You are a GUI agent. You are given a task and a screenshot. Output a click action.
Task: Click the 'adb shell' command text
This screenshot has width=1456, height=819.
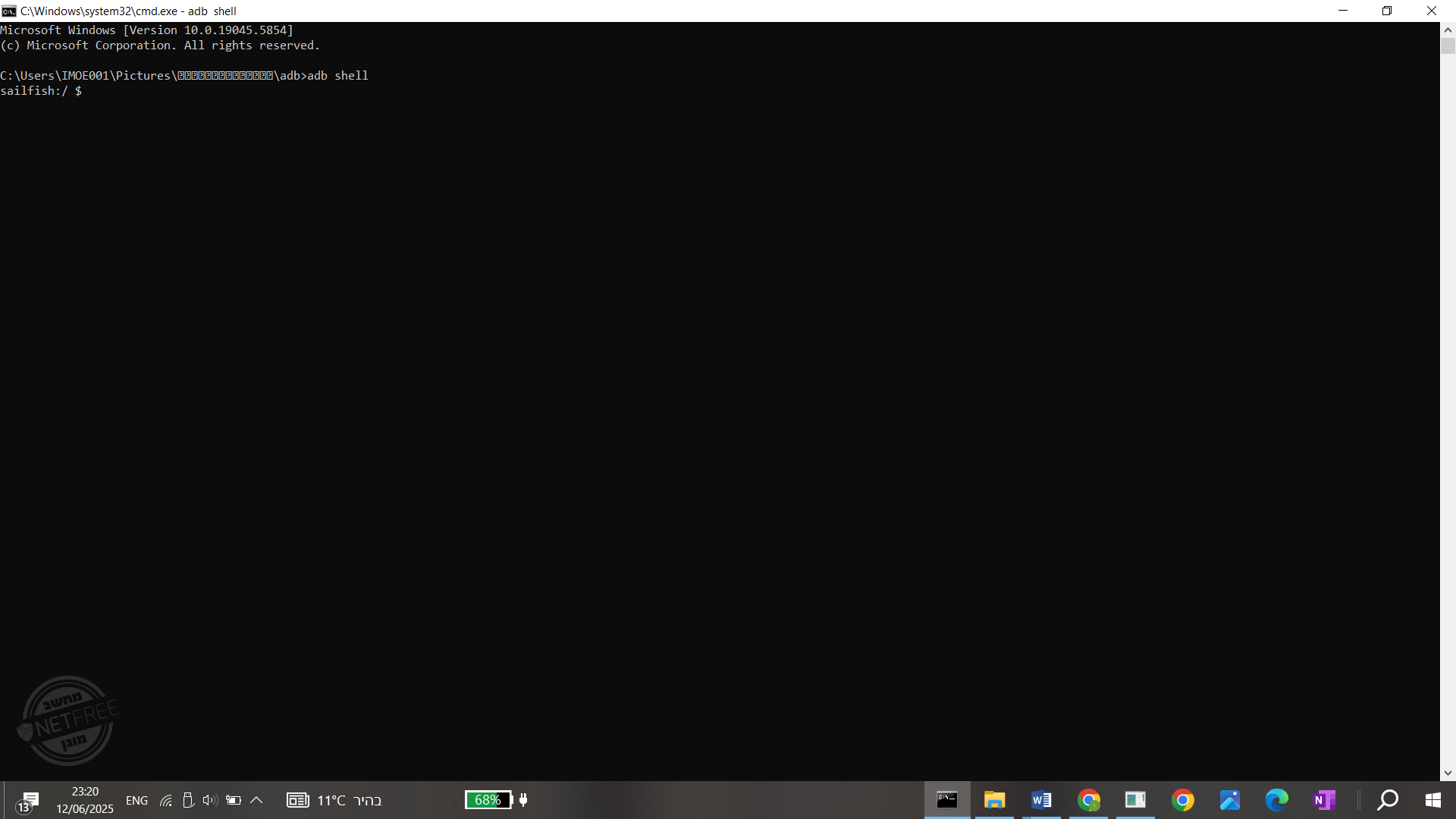337,76
